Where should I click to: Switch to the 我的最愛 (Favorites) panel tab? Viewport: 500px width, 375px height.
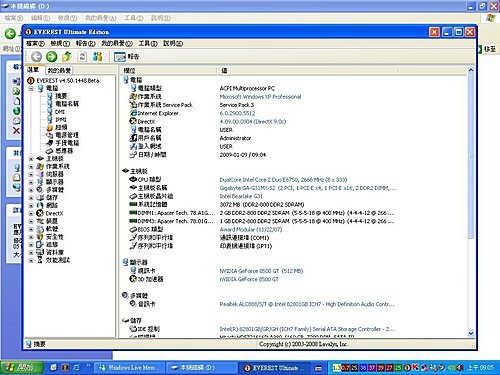pyautogui.click(x=59, y=70)
